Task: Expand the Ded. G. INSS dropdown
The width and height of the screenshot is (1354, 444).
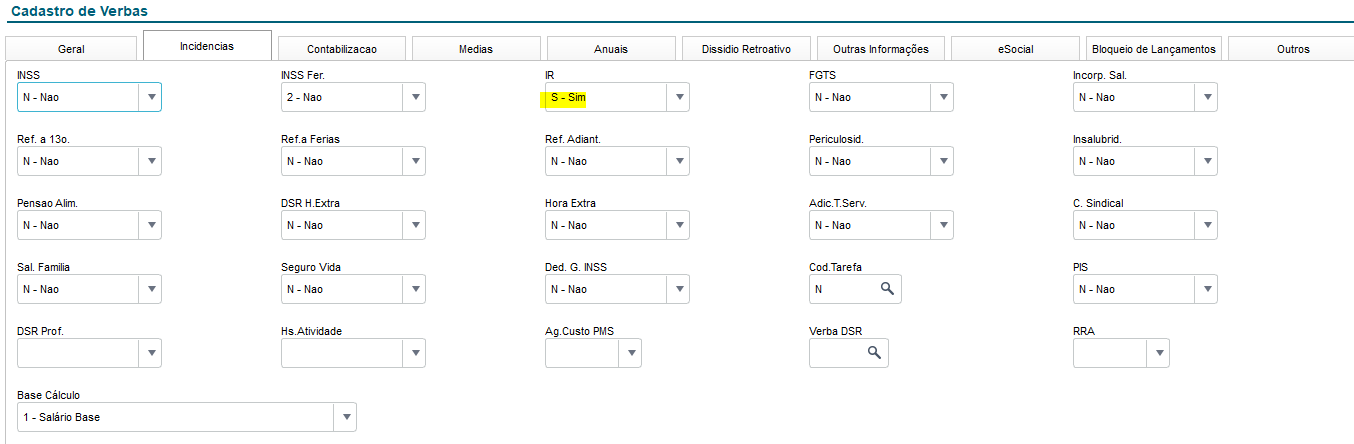Action: [x=679, y=289]
